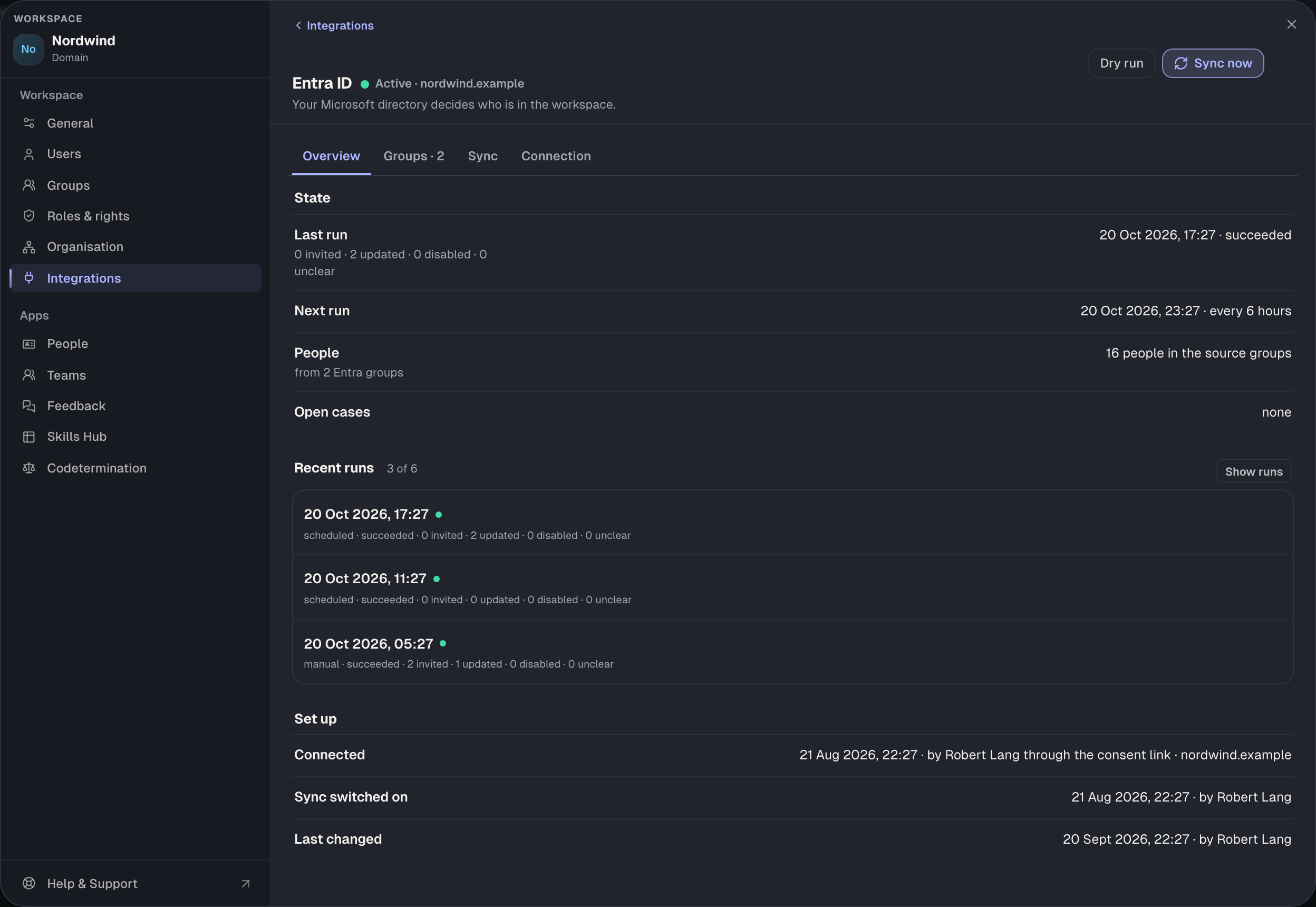Open the 20 Oct 2026, 17:27 recent run

pyautogui.click(x=792, y=523)
